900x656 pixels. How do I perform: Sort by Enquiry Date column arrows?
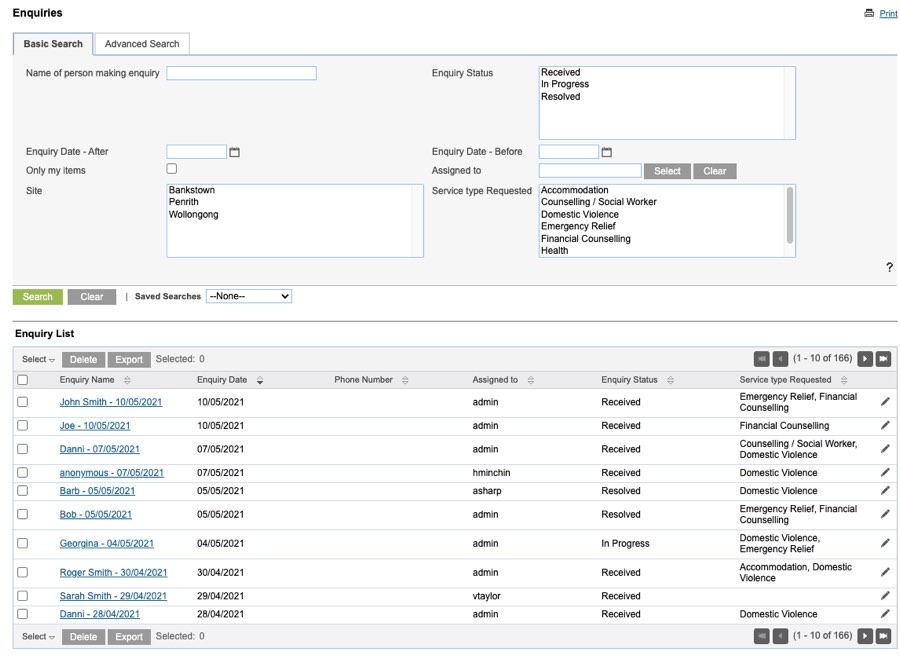pos(260,380)
